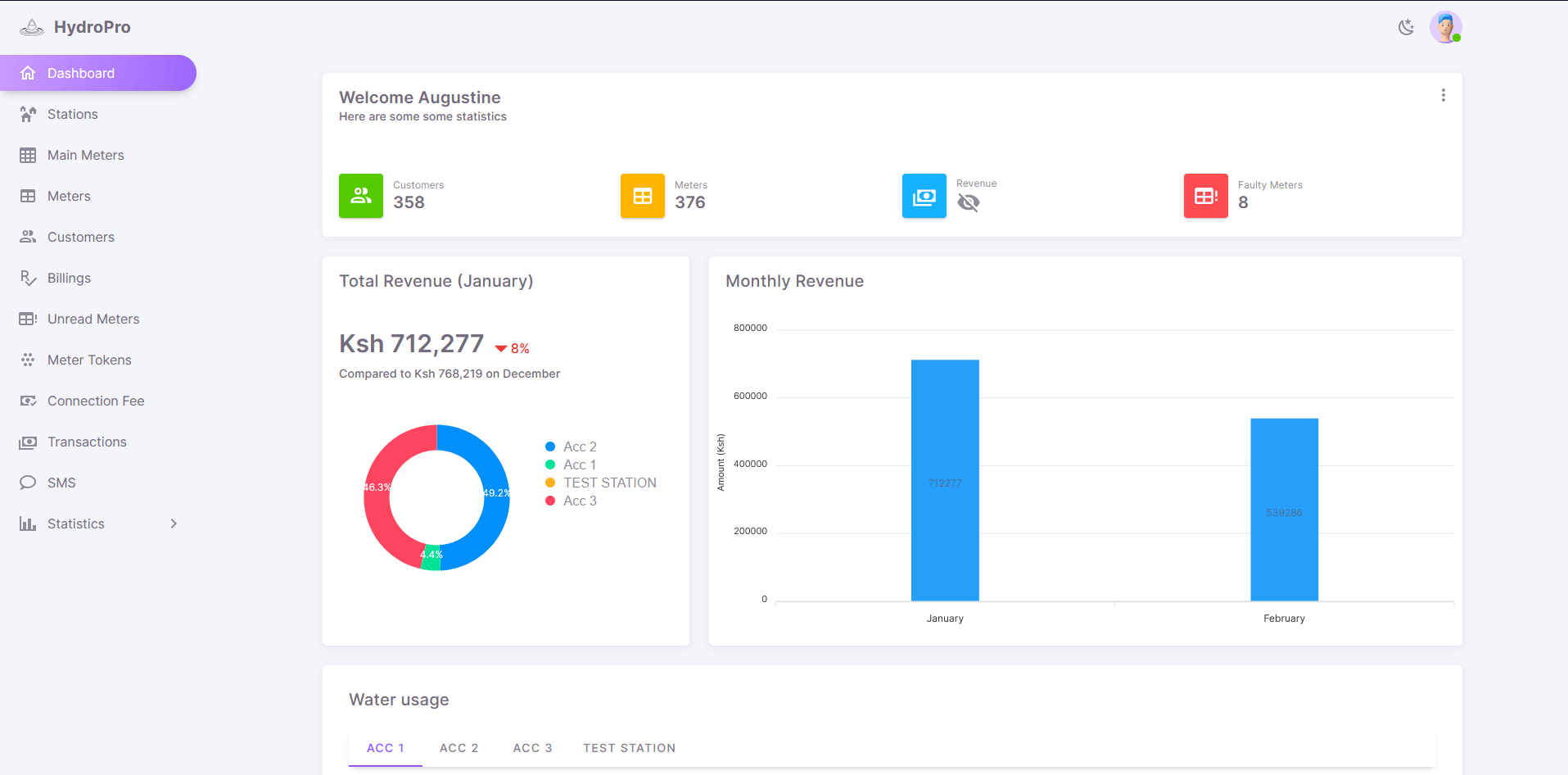Open the Transactions page
The image size is (1568, 775).
click(87, 442)
